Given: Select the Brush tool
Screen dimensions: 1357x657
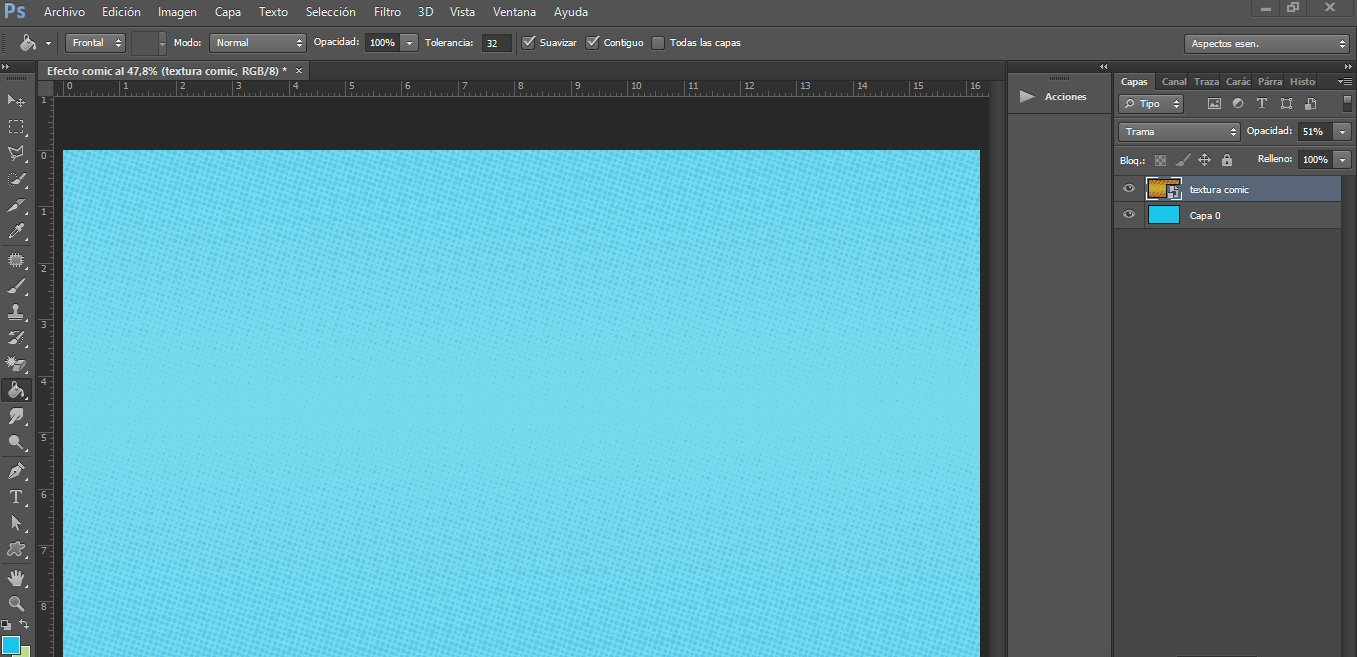Looking at the screenshot, I should pyautogui.click(x=16, y=286).
